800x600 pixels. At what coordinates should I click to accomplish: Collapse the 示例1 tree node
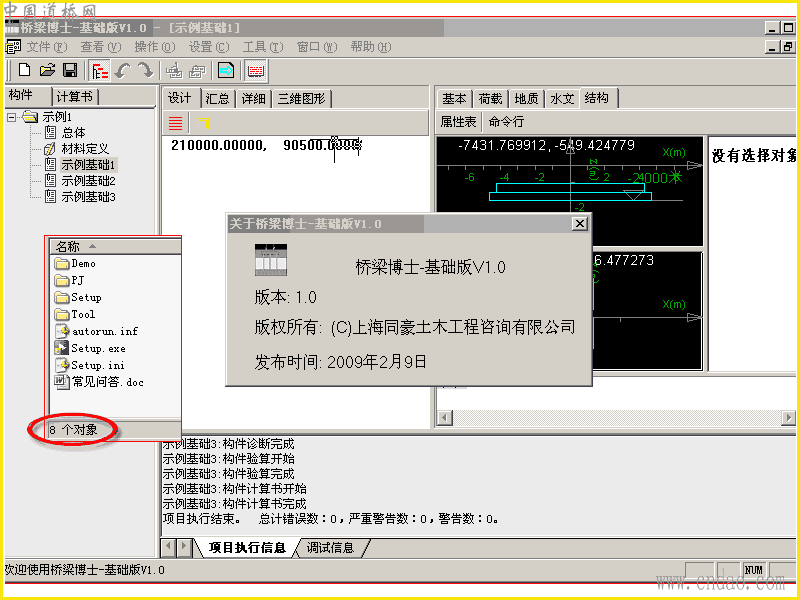11,117
